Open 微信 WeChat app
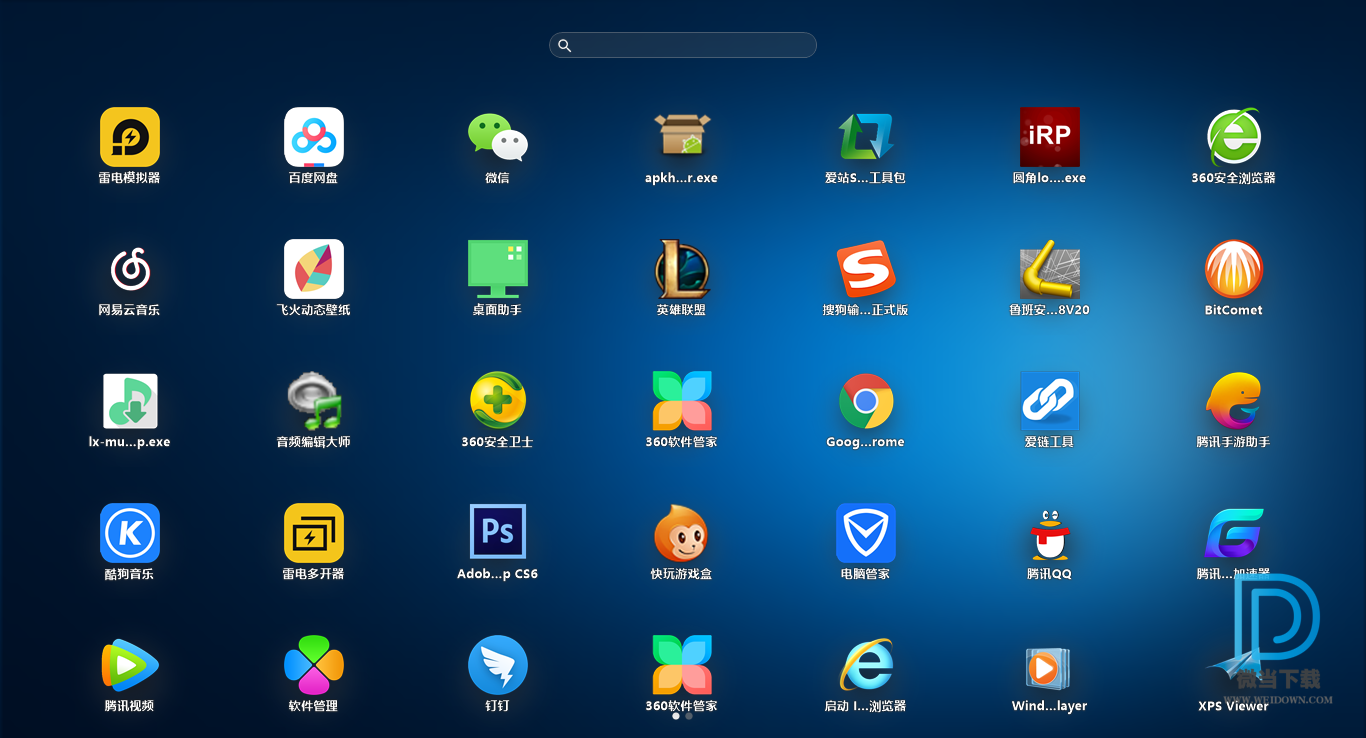The height and width of the screenshot is (738, 1366). [x=498, y=137]
